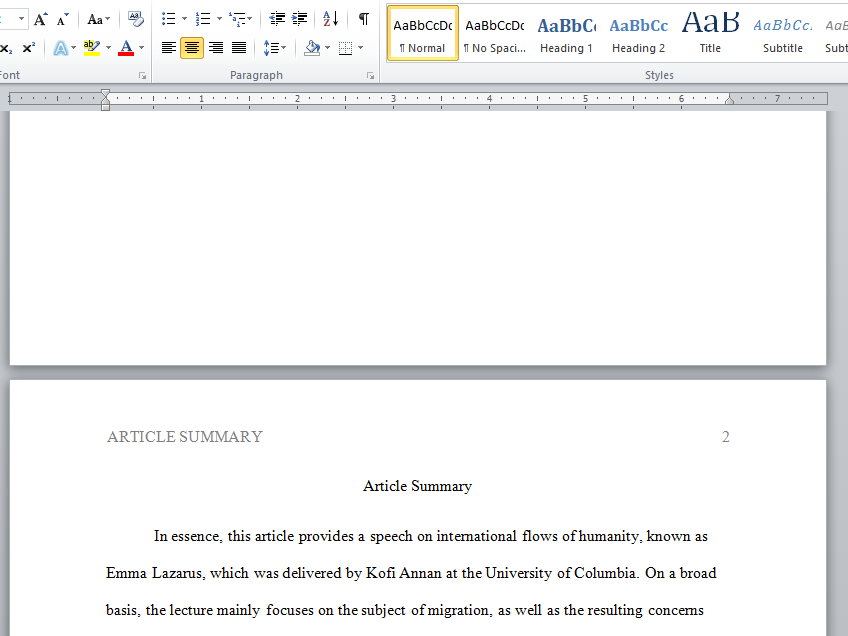Click the ARTICLE SUMMARY header text

pos(184,436)
